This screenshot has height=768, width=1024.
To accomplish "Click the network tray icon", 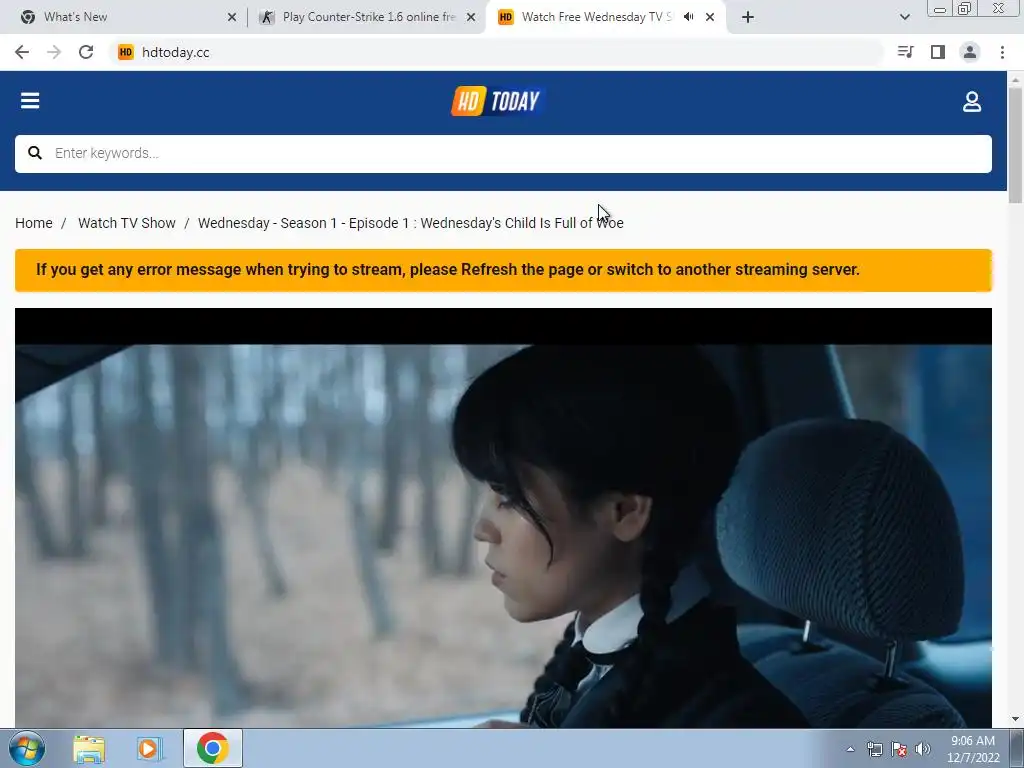I will [874, 749].
